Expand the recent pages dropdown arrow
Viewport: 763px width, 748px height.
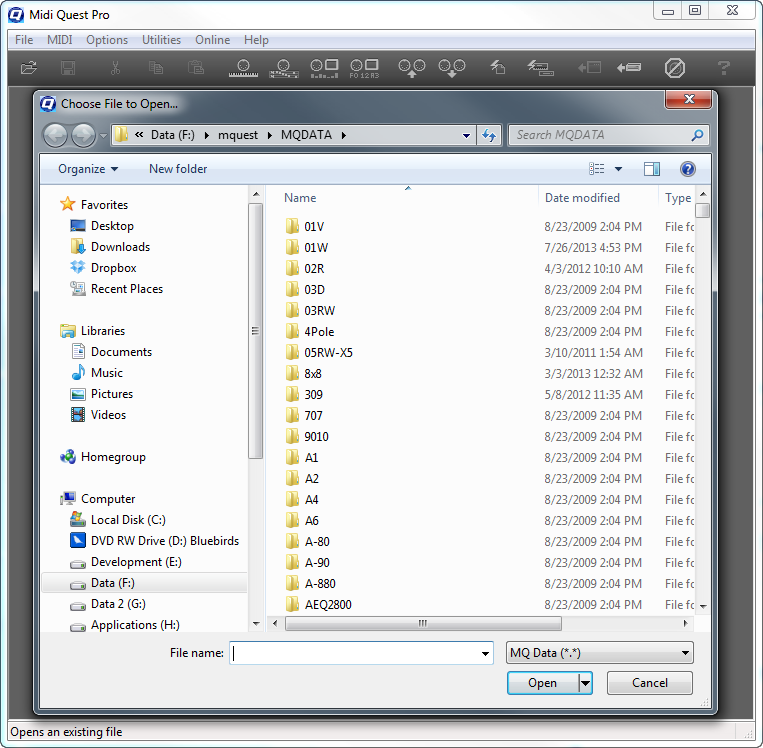[103, 136]
